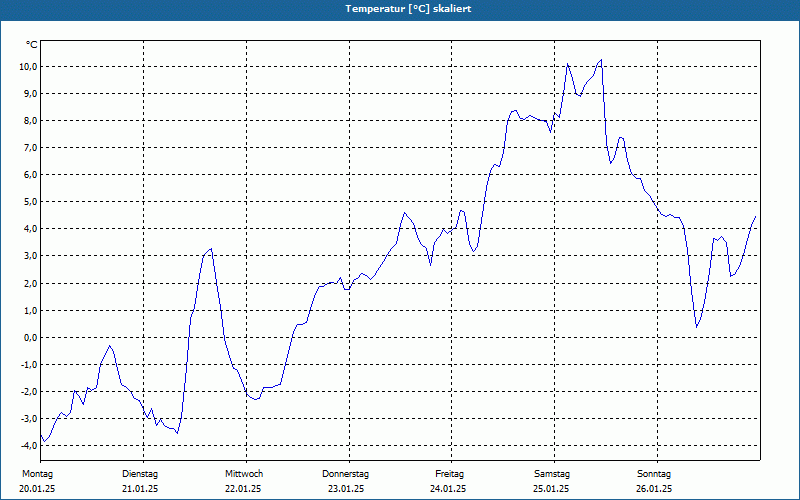Click the date 25.01.25
This screenshot has height=500, width=800.
551,489
